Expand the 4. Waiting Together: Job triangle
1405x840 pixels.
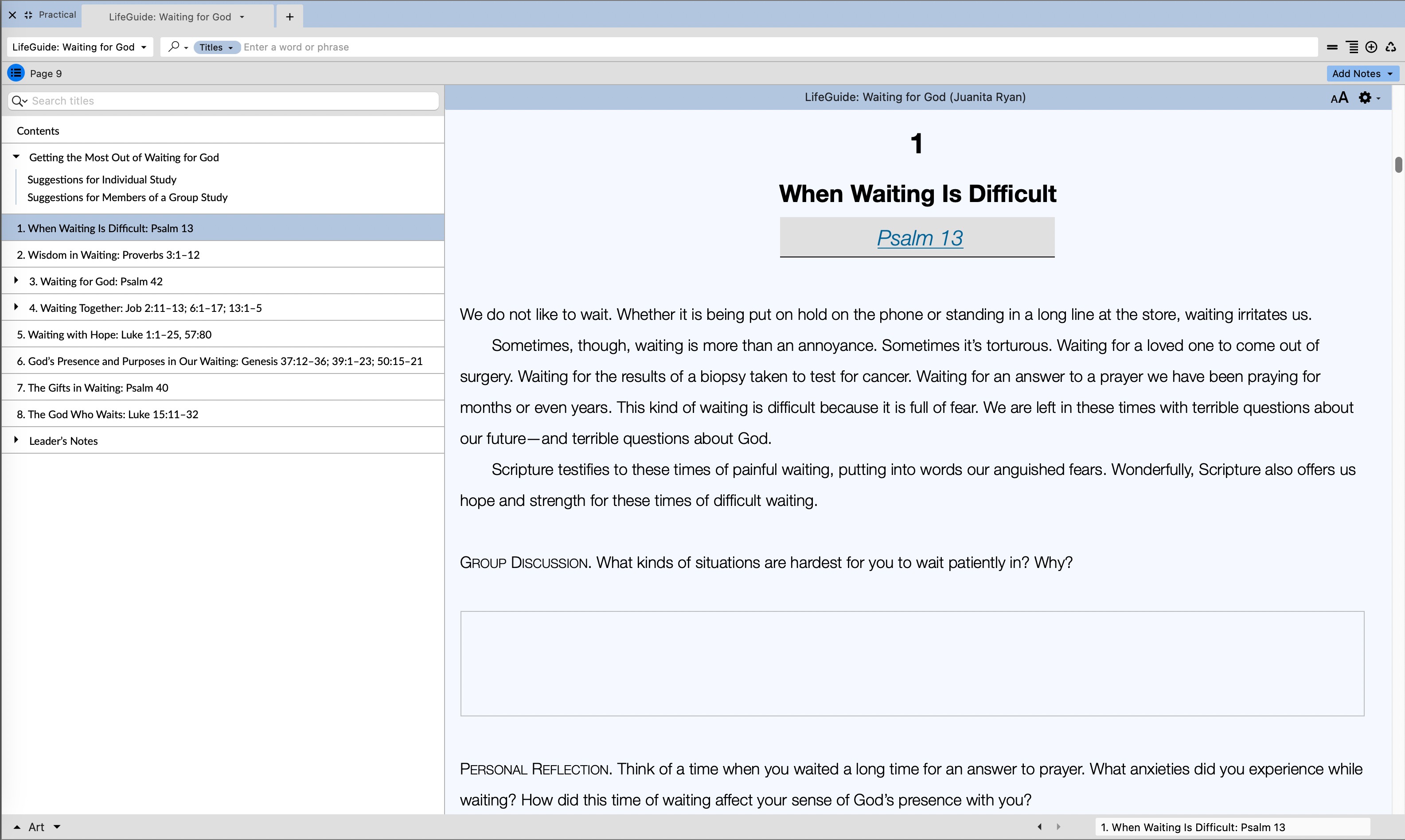[16, 307]
